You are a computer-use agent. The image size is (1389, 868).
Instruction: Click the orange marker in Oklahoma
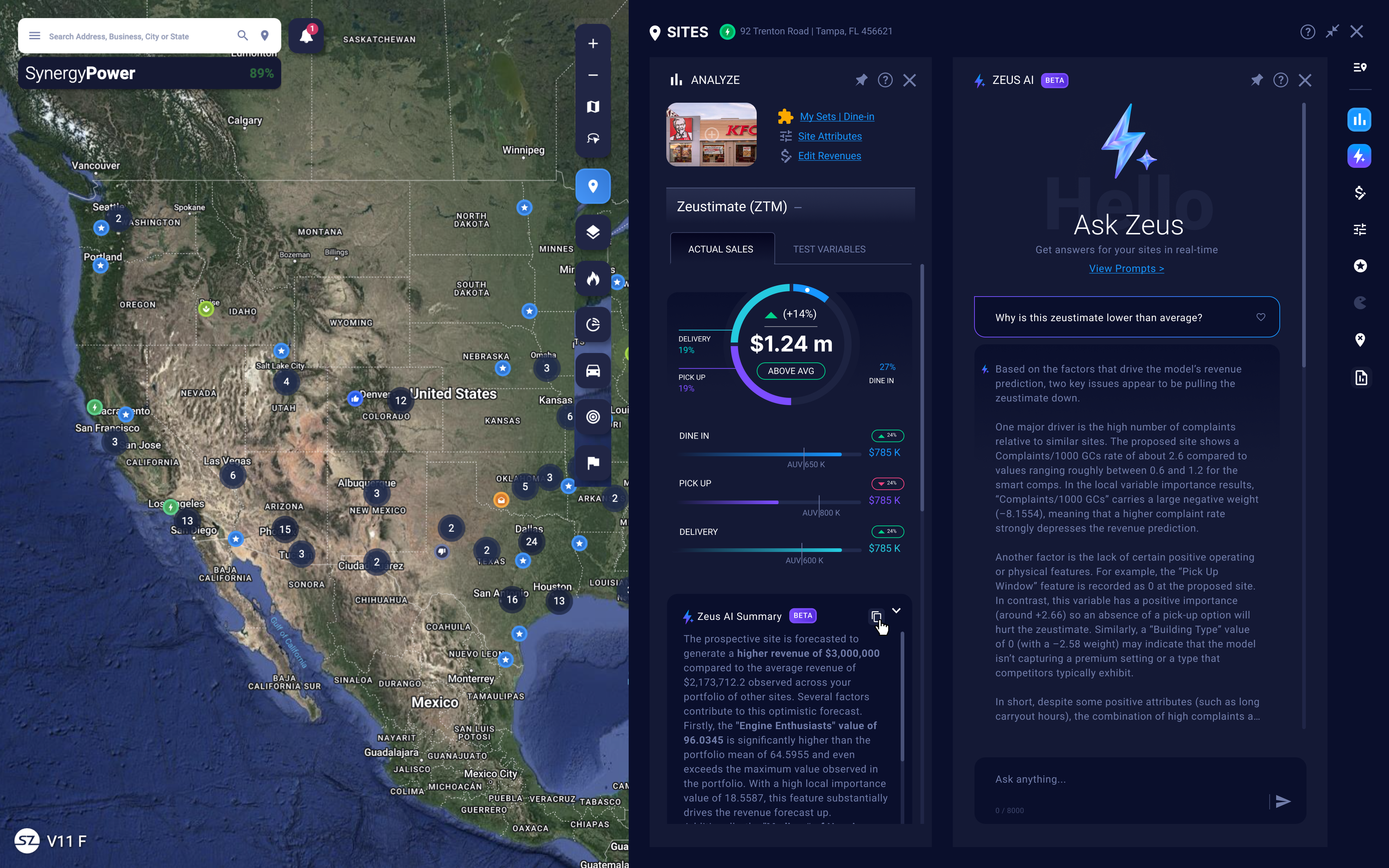tap(501, 499)
